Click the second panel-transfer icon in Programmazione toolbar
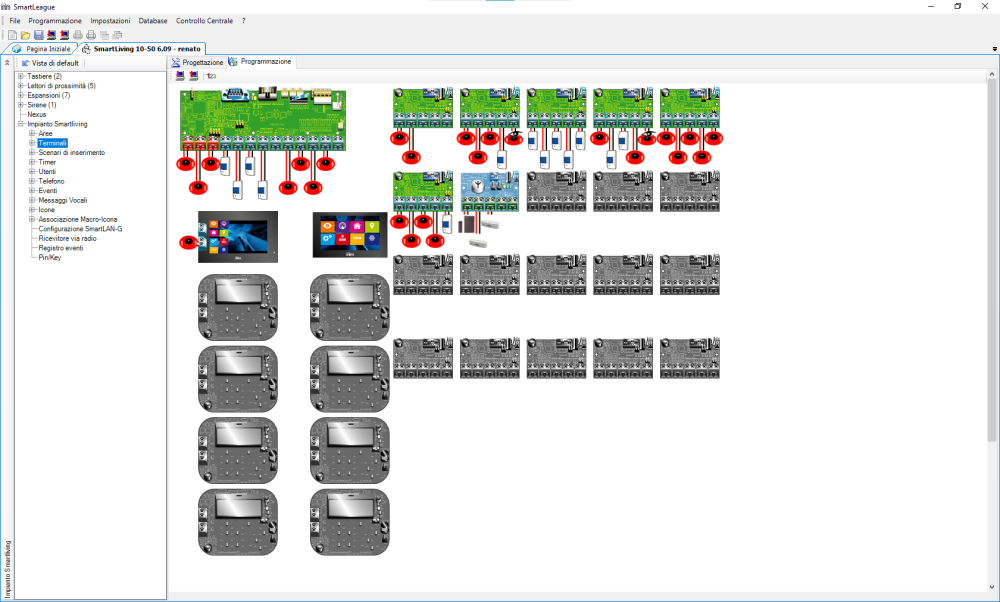The image size is (1000, 602). 193,76
